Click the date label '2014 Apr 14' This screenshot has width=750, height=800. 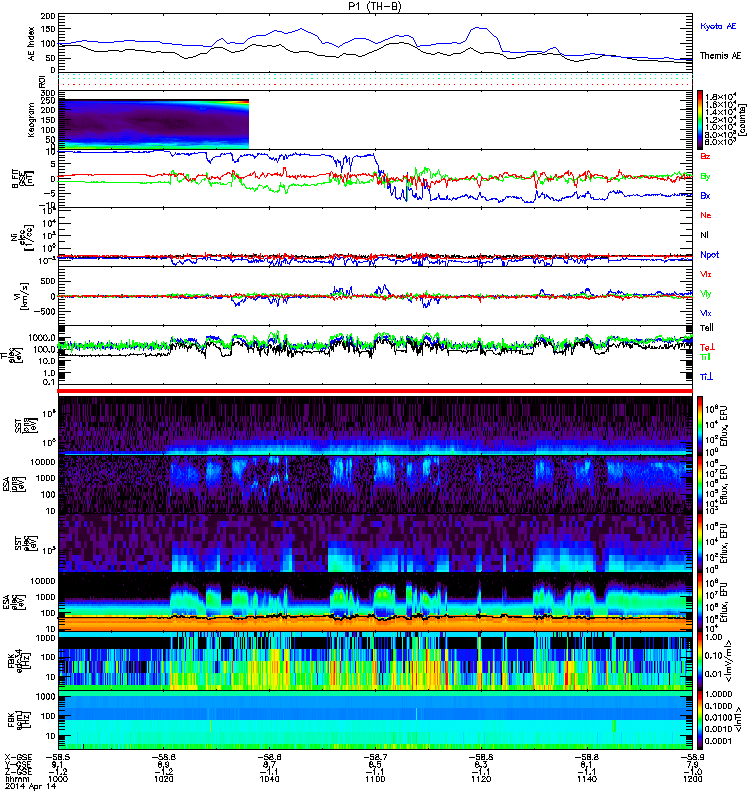click(x=31, y=787)
